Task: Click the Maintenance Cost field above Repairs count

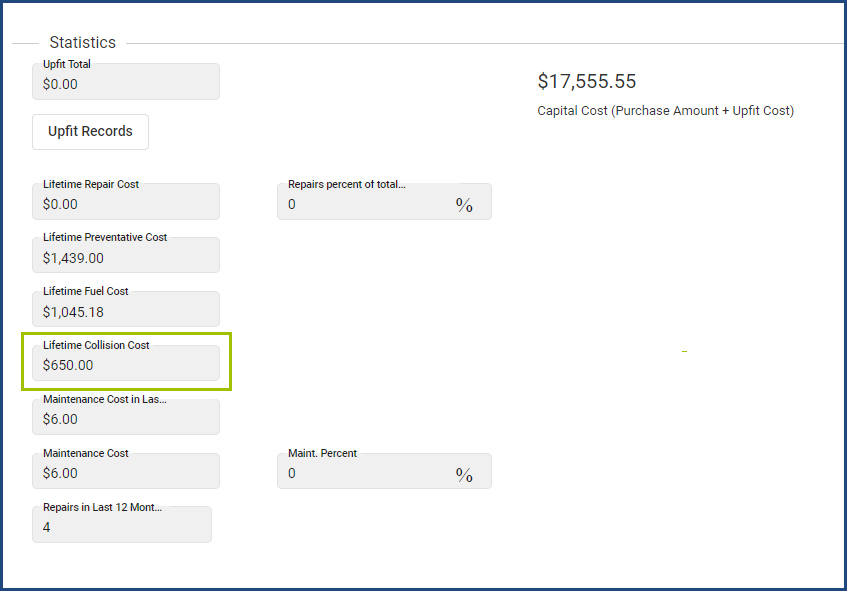Action: pyautogui.click(x=125, y=473)
